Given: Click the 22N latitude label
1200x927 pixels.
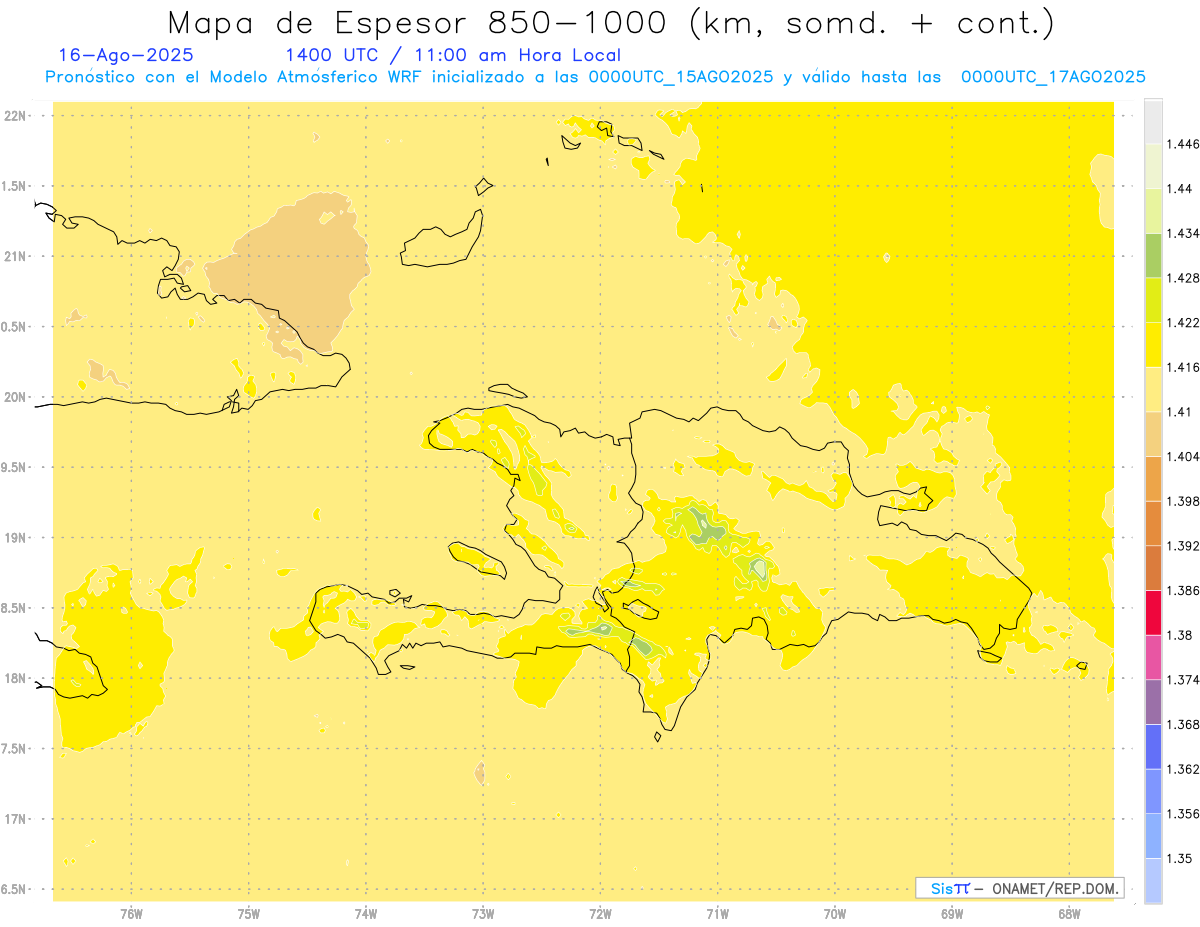Looking at the screenshot, I should 17,116.
